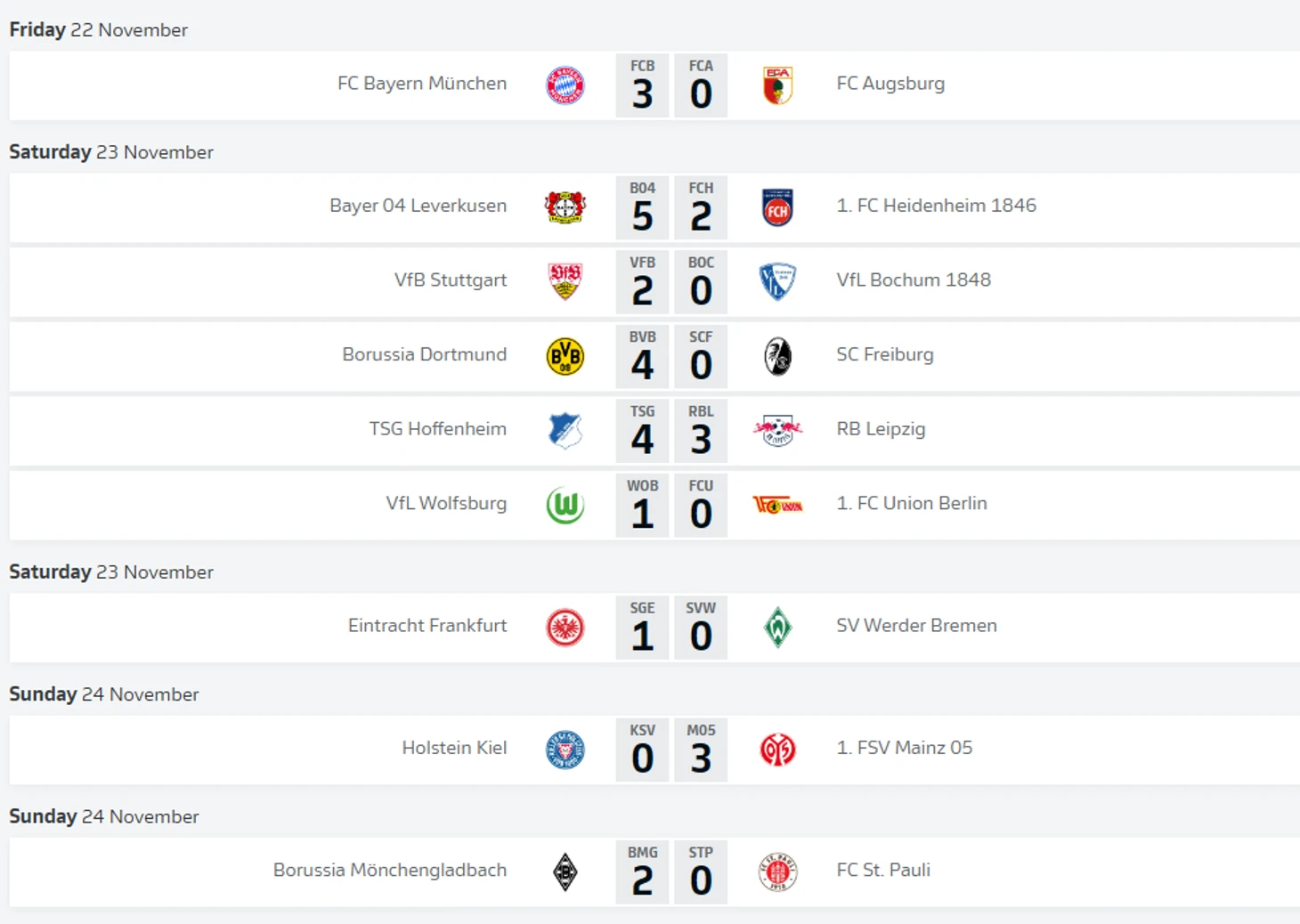Open the Kiel versus Mainz 0–3 result
Screen dimensions: 1300x924
click(x=671, y=750)
